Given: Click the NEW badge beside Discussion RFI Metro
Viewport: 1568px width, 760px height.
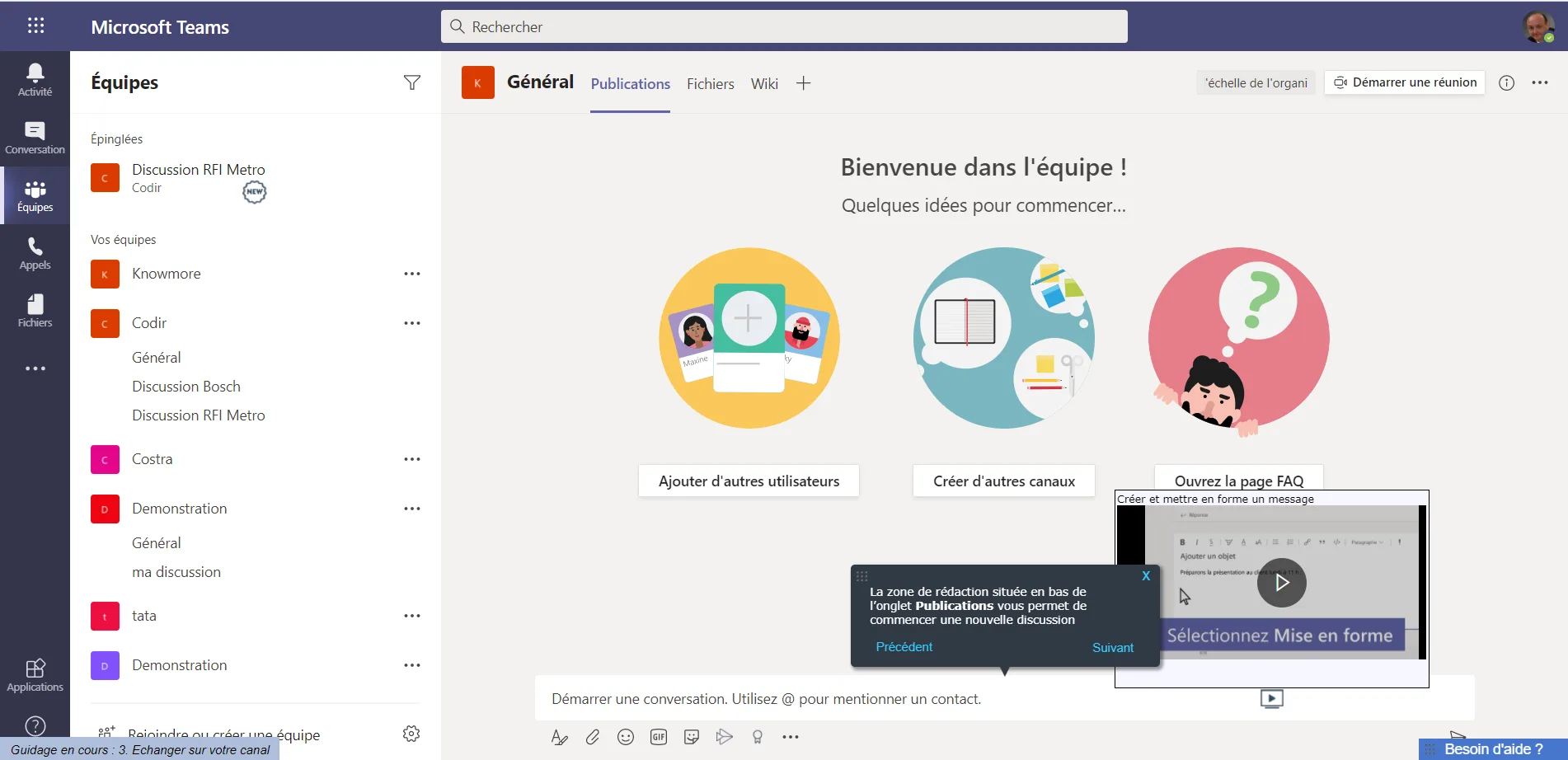Looking at the screenshot, I should [255, 192].
